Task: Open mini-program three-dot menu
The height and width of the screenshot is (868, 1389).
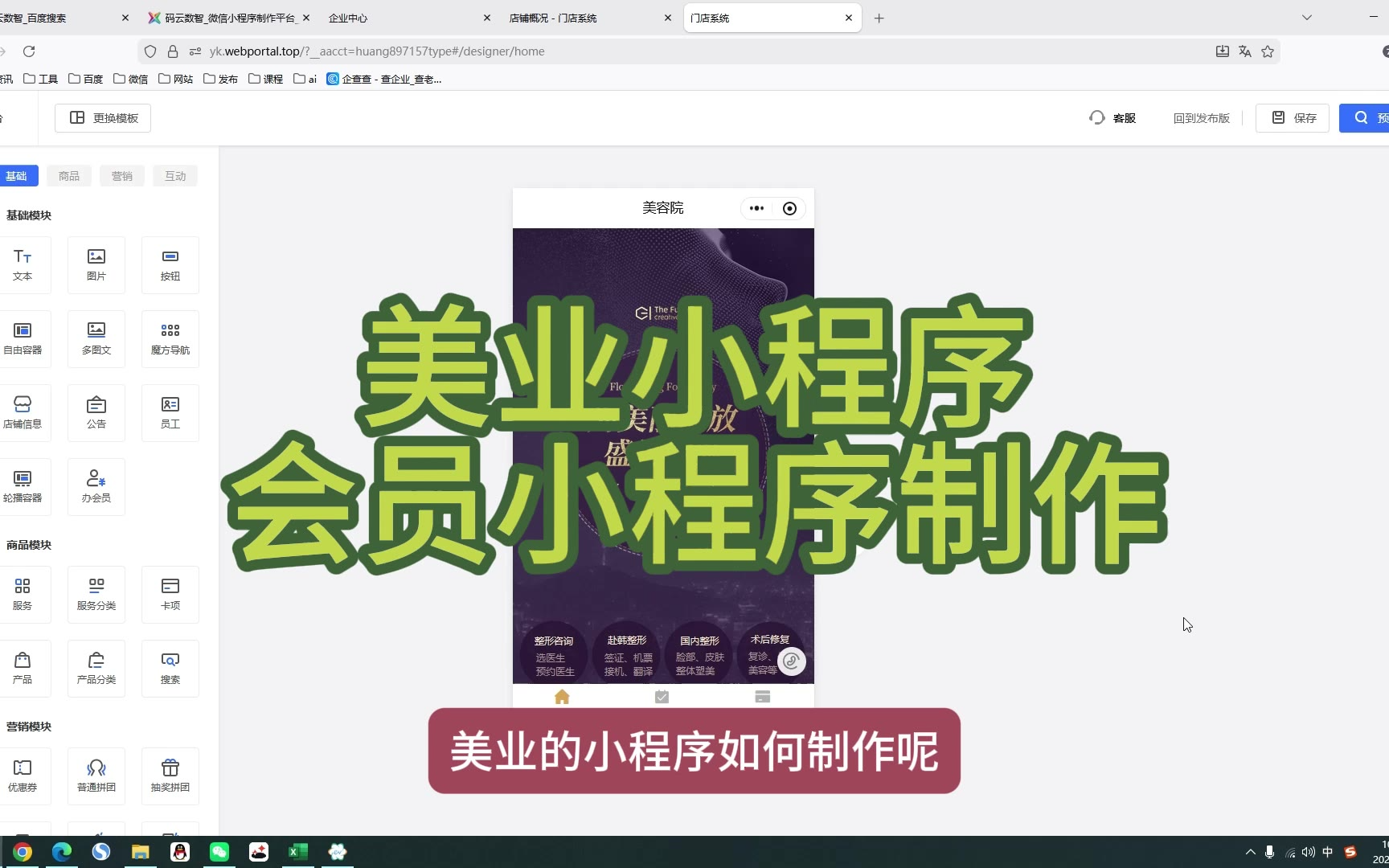Action: [756, 208]
